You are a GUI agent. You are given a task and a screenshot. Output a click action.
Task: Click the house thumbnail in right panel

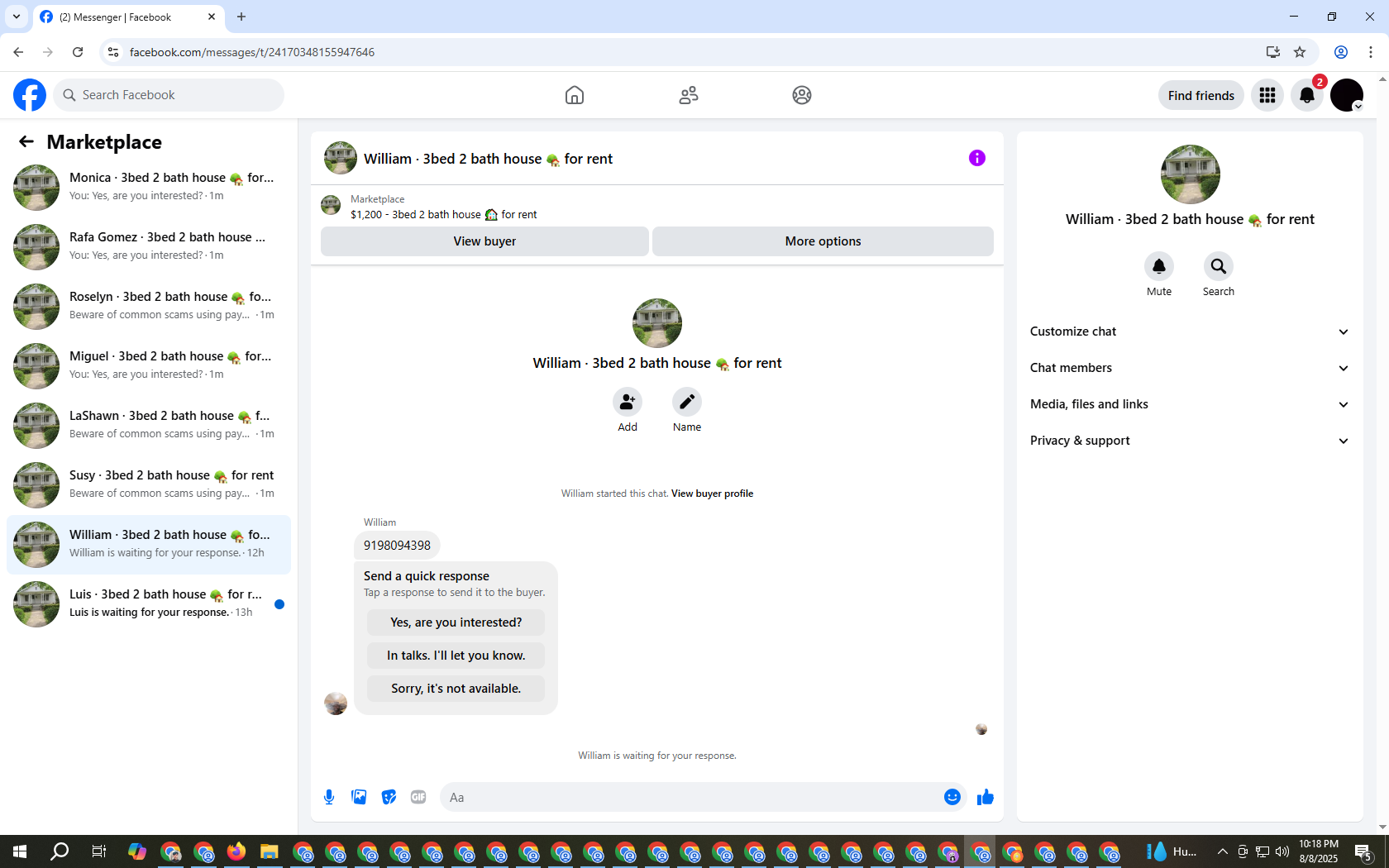pyautogui.click(x=1190, y=174)
